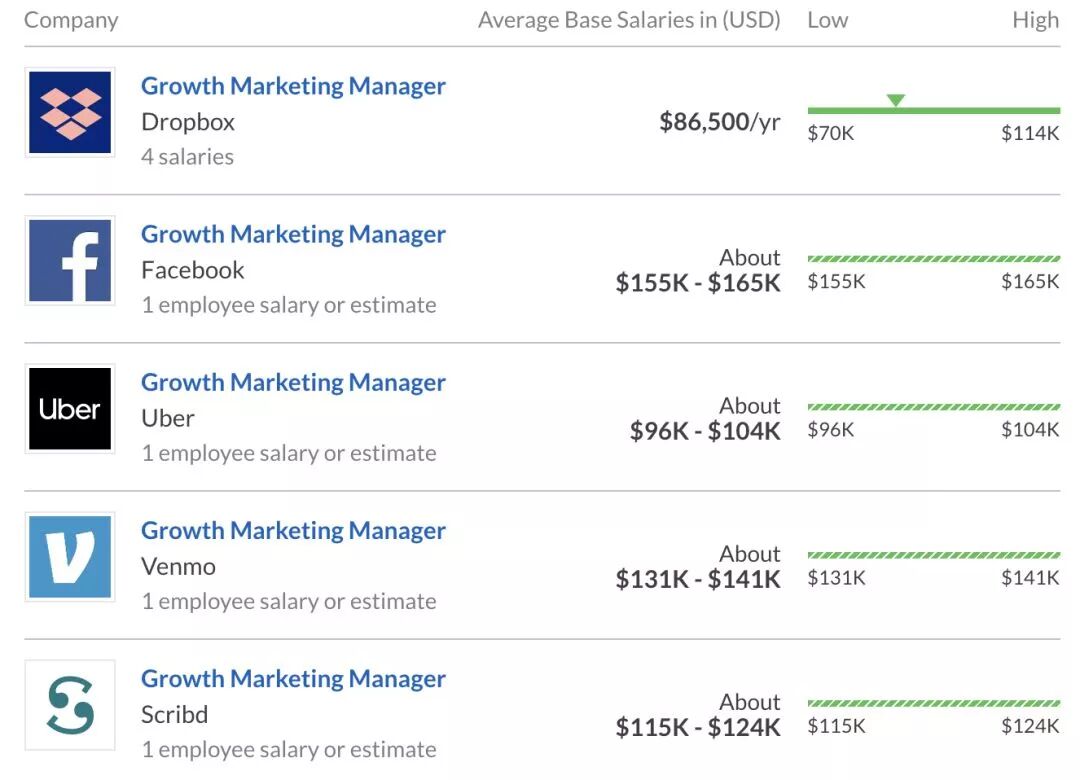
Task: Click the Company column header
Action: tap(71, 20)
